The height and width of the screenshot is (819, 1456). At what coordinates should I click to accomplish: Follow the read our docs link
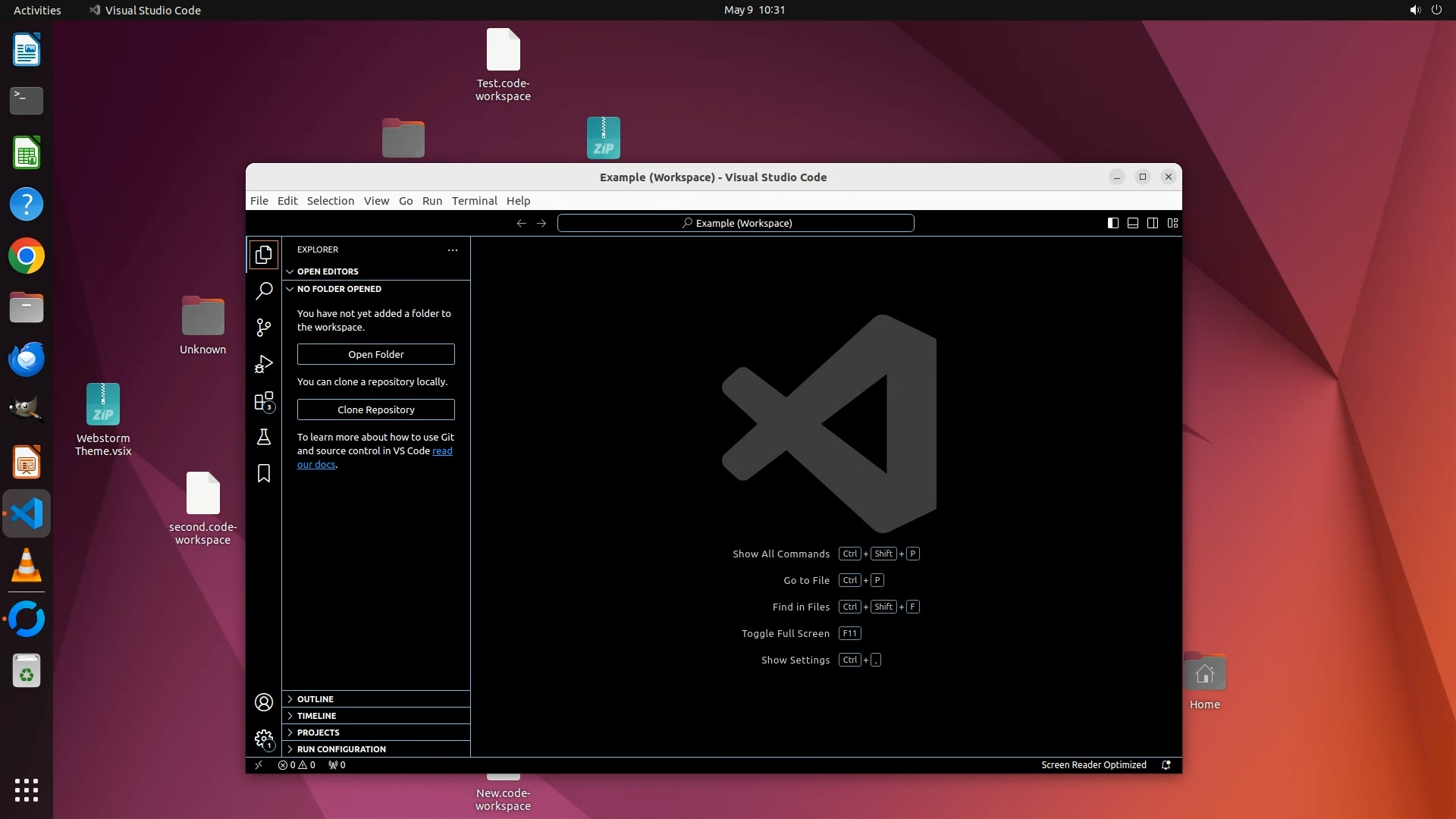(442, 451)
